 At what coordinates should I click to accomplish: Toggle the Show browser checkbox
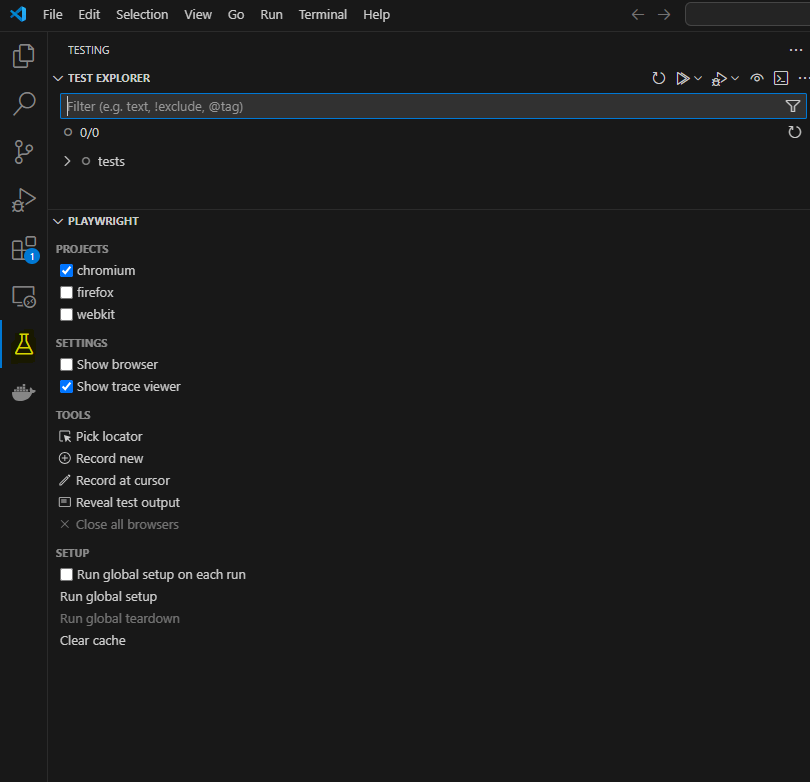click(67, 365)
